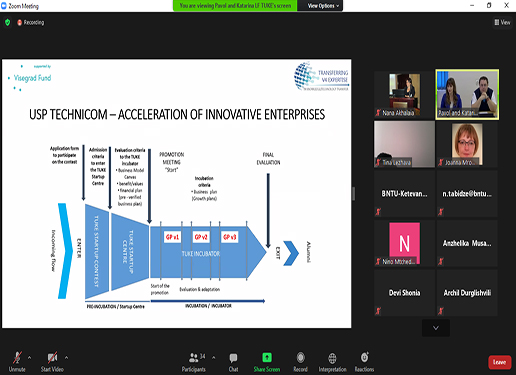Show next page of participant thumbnails
Screen dimensions: 516x375
(436, 328)
